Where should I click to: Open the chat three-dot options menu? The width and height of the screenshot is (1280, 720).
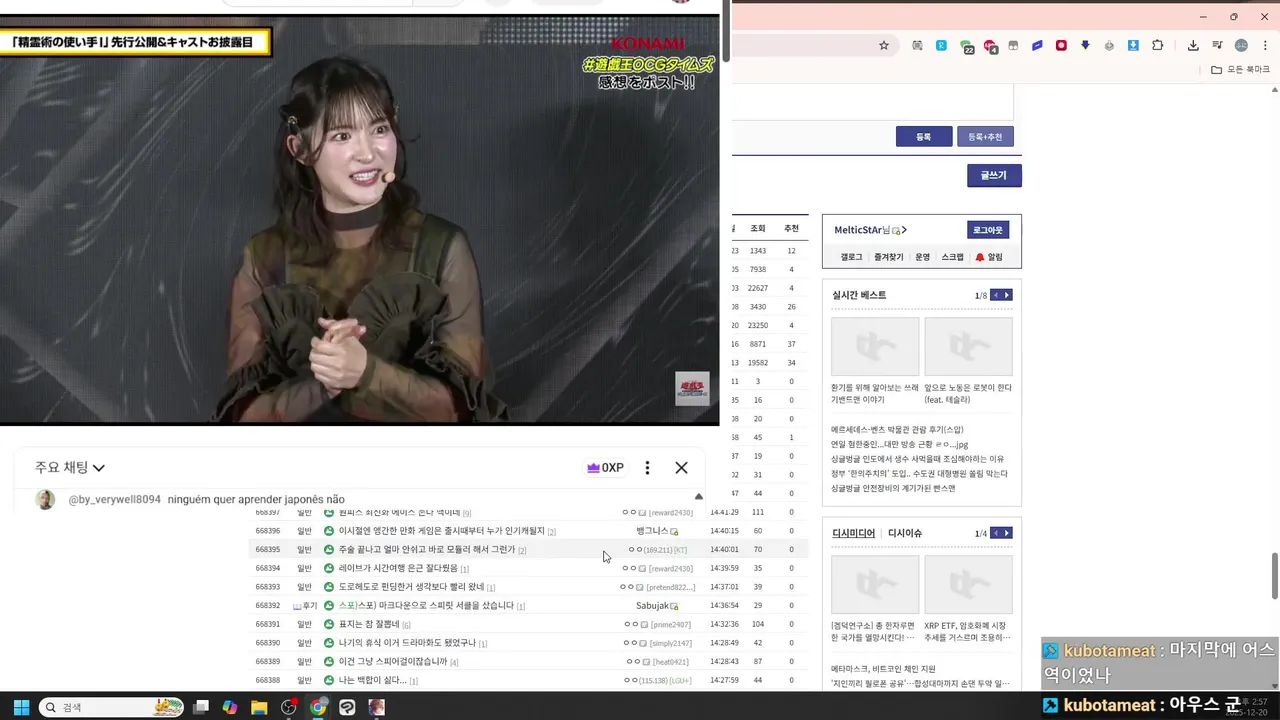click(647, 468)
